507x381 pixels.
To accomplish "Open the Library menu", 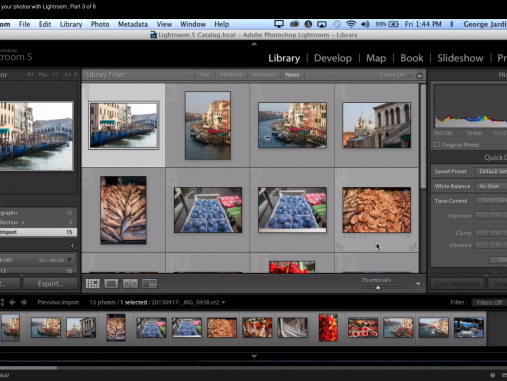I will 71,24.
